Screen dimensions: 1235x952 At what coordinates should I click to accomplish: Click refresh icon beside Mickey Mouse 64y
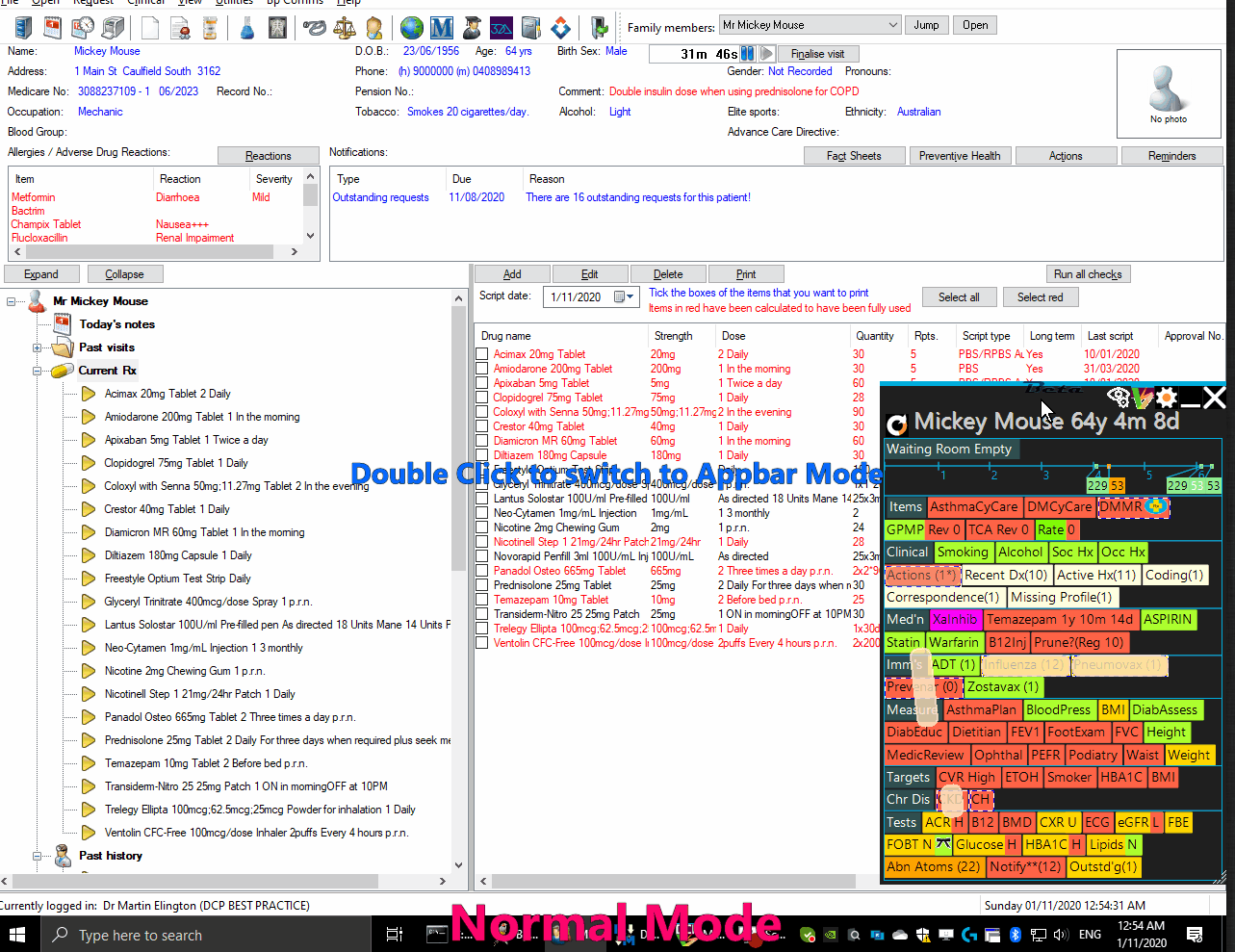(897, 425)
